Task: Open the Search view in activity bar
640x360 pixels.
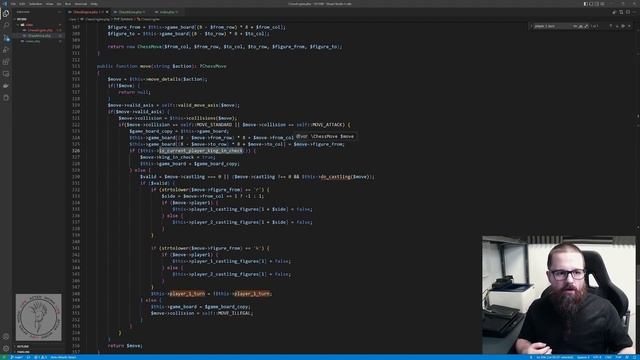Action: tap(6, 25)
